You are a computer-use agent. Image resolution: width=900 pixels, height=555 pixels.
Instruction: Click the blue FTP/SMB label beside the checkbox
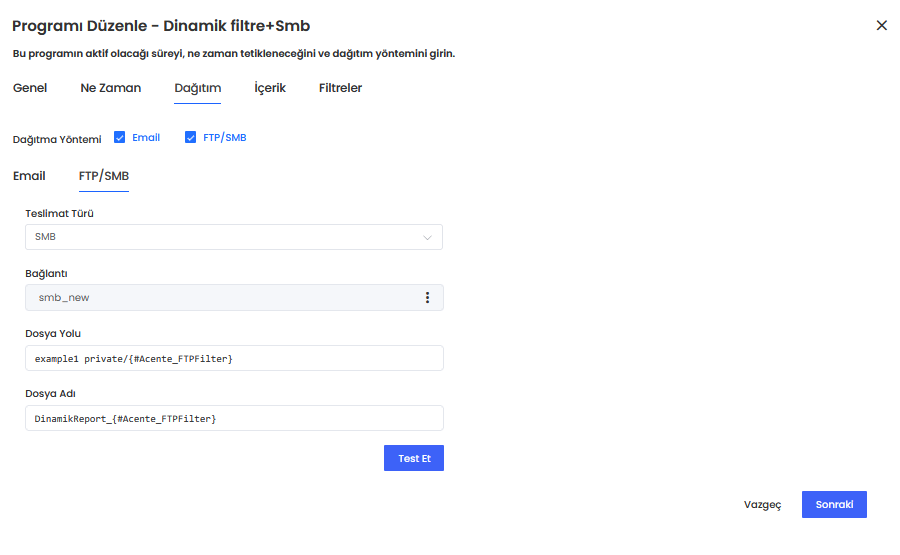tap(224, 138)
